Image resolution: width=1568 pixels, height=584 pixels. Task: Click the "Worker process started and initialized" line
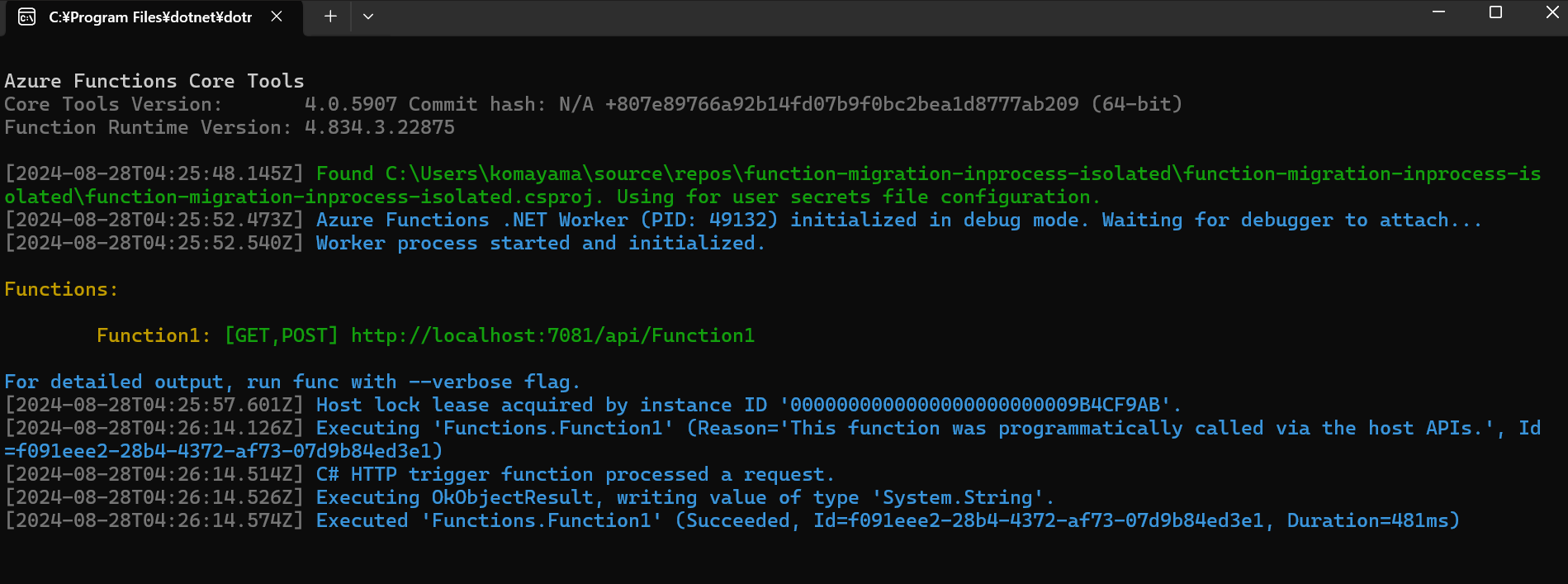540,243
